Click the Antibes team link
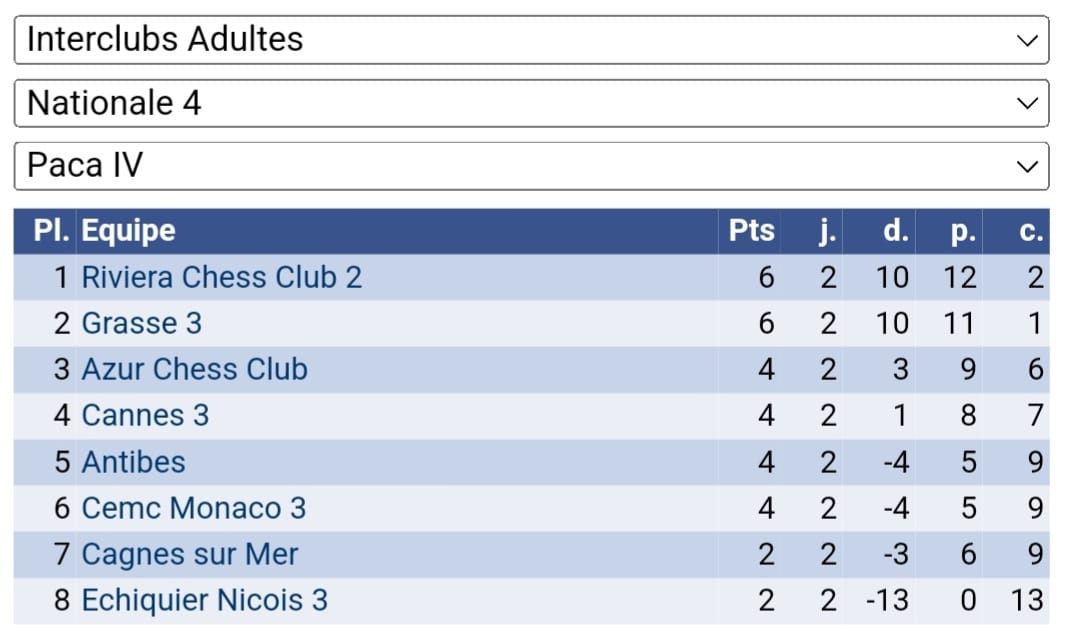The width and height of the screenshot is (1080, 642). (133, 462)
